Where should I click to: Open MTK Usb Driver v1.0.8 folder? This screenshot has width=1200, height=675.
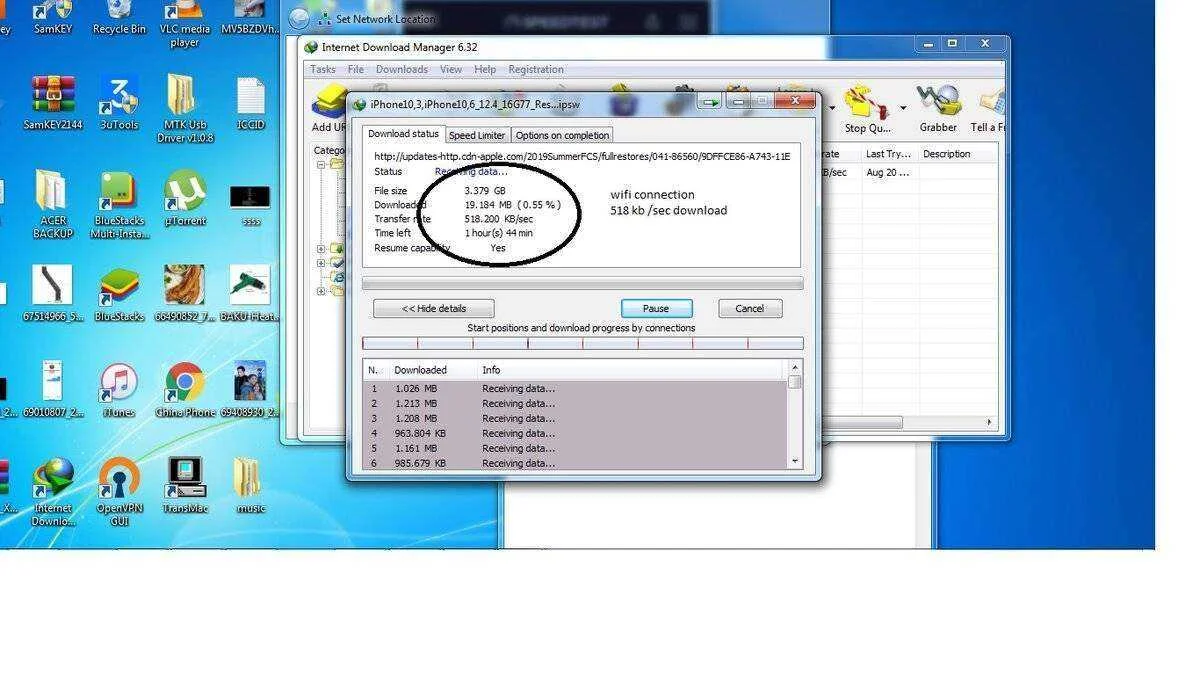pyautogui.click(x=185, y=109)
